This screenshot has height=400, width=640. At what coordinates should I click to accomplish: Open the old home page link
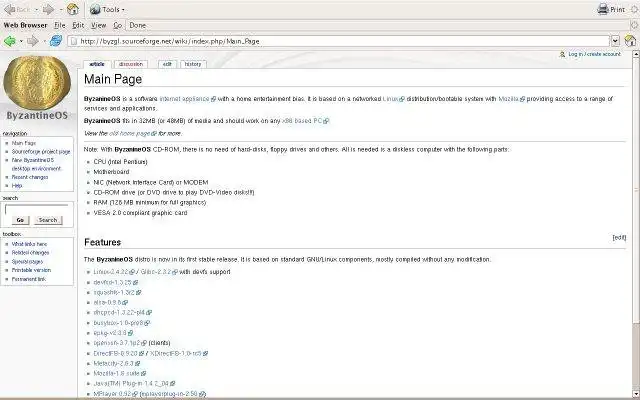click(133, 133)
